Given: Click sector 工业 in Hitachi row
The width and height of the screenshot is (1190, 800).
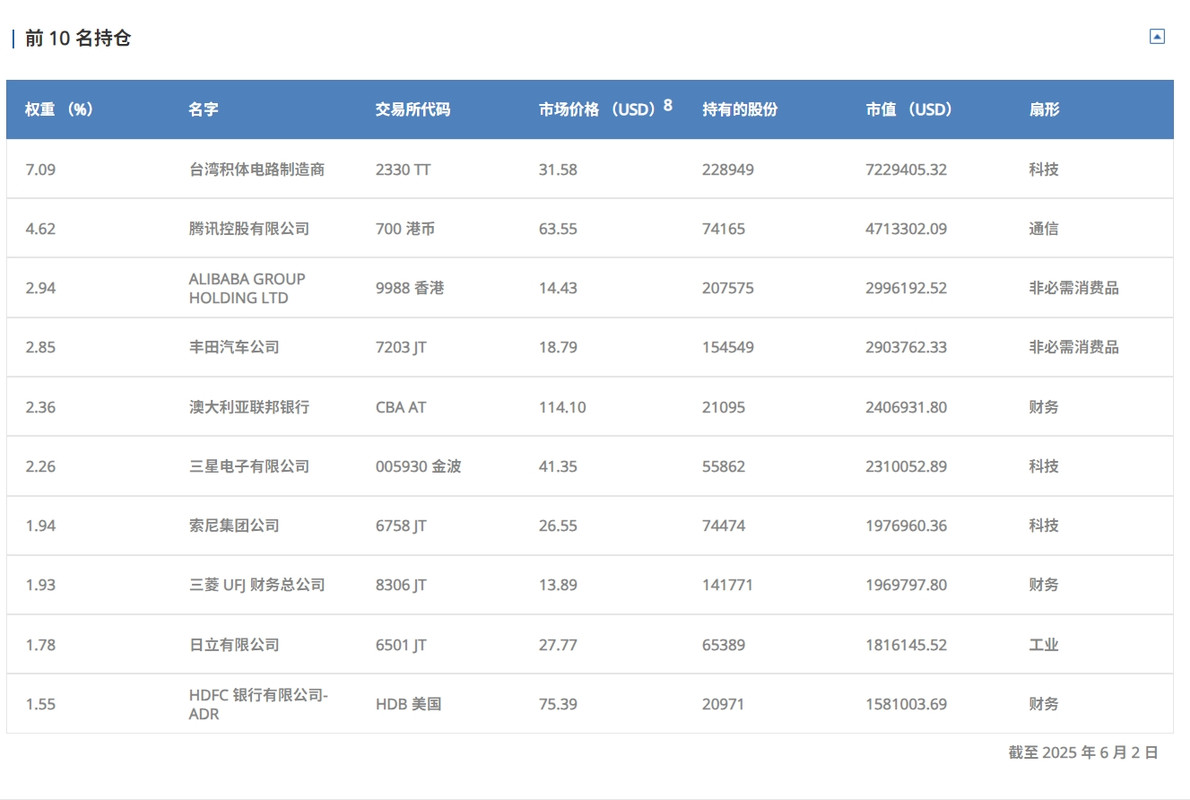Looking at the screenshot, I should (1044, 644).
